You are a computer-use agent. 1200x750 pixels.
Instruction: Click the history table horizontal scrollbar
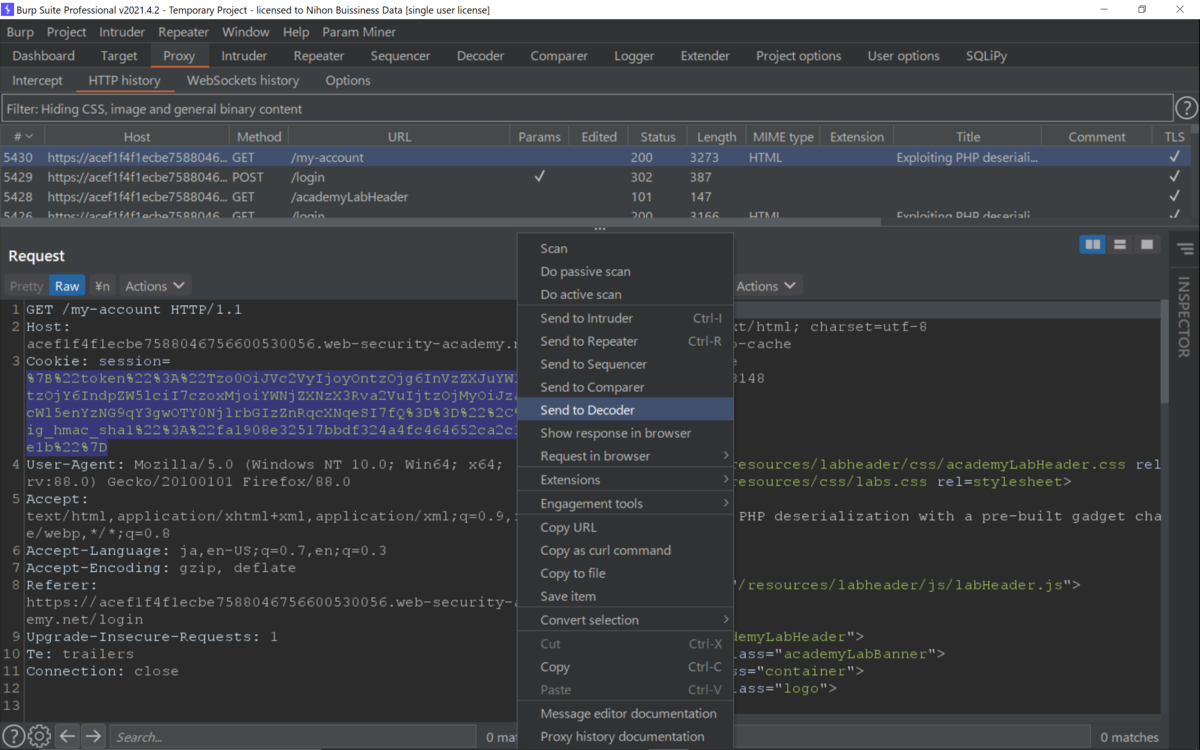441,222
